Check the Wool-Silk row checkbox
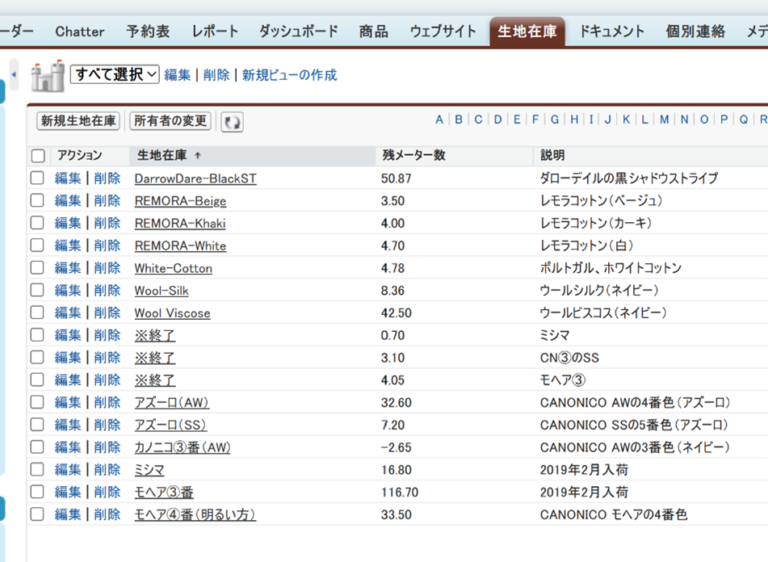The height and width of the screenshot is (562, 768). pos(37,290)
